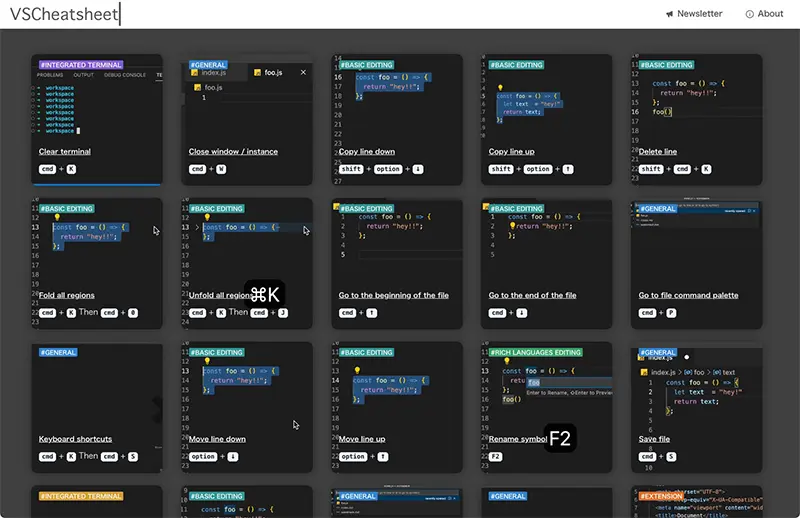Open the Delete line card title
The height and width of the screenshot is (518, 800).
tap(658, 152)
